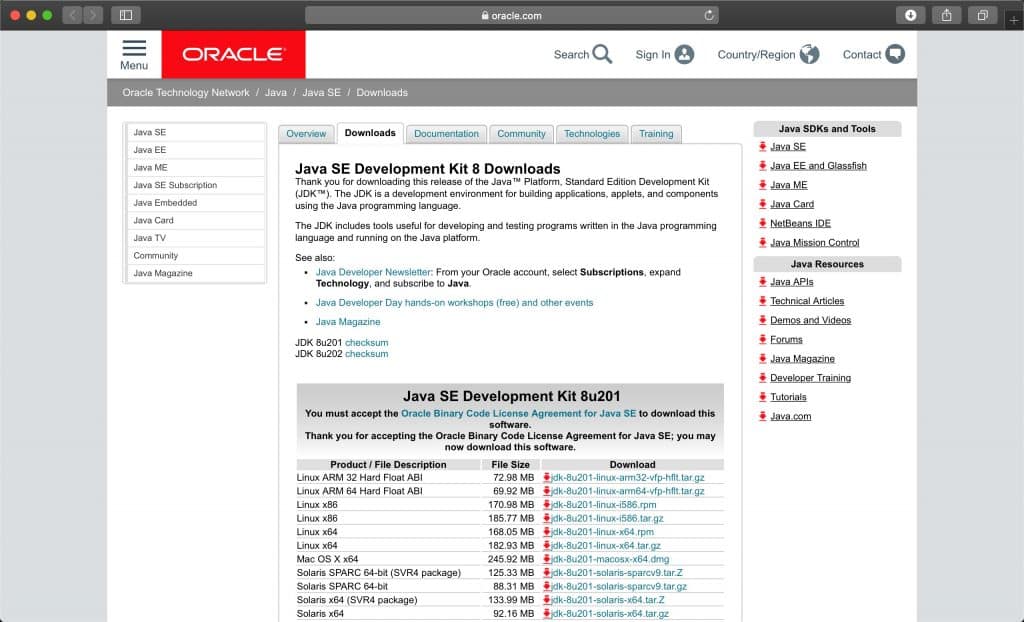Open the Documentation tab
The height and width of the screenshot is (622, 1024).
(446, 133)
